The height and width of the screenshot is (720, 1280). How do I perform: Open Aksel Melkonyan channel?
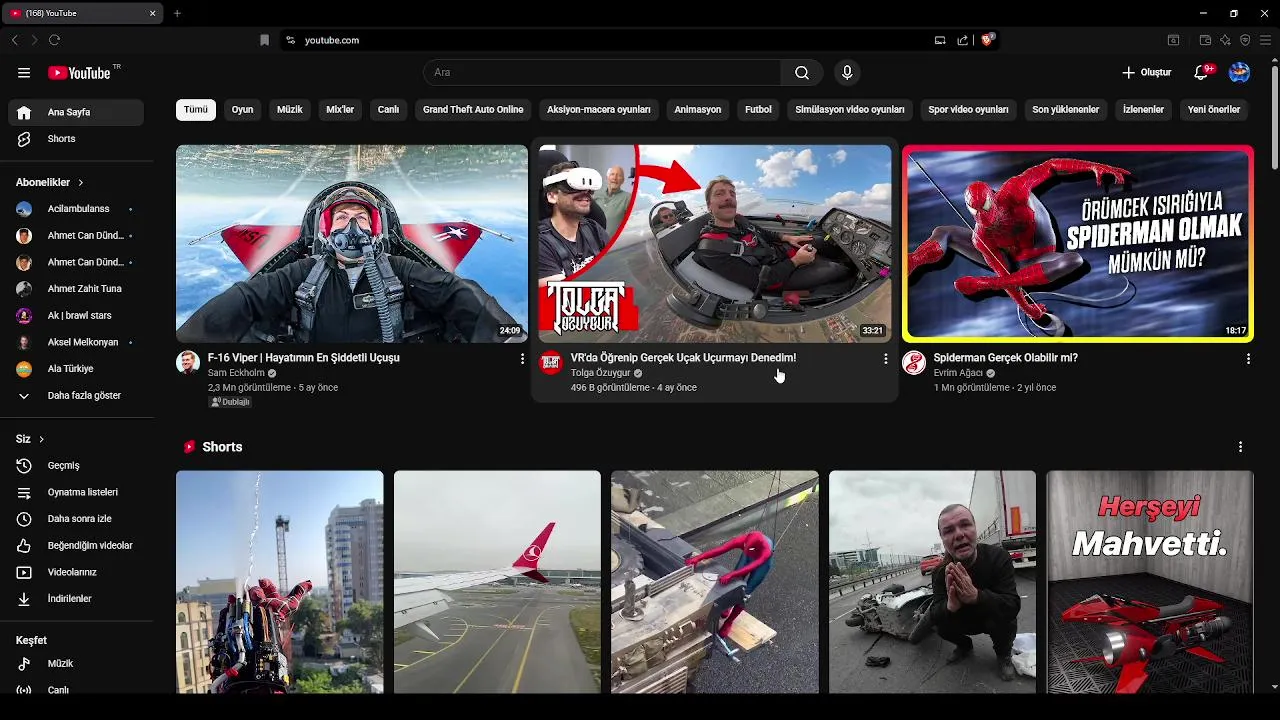[x=76, y=342]
